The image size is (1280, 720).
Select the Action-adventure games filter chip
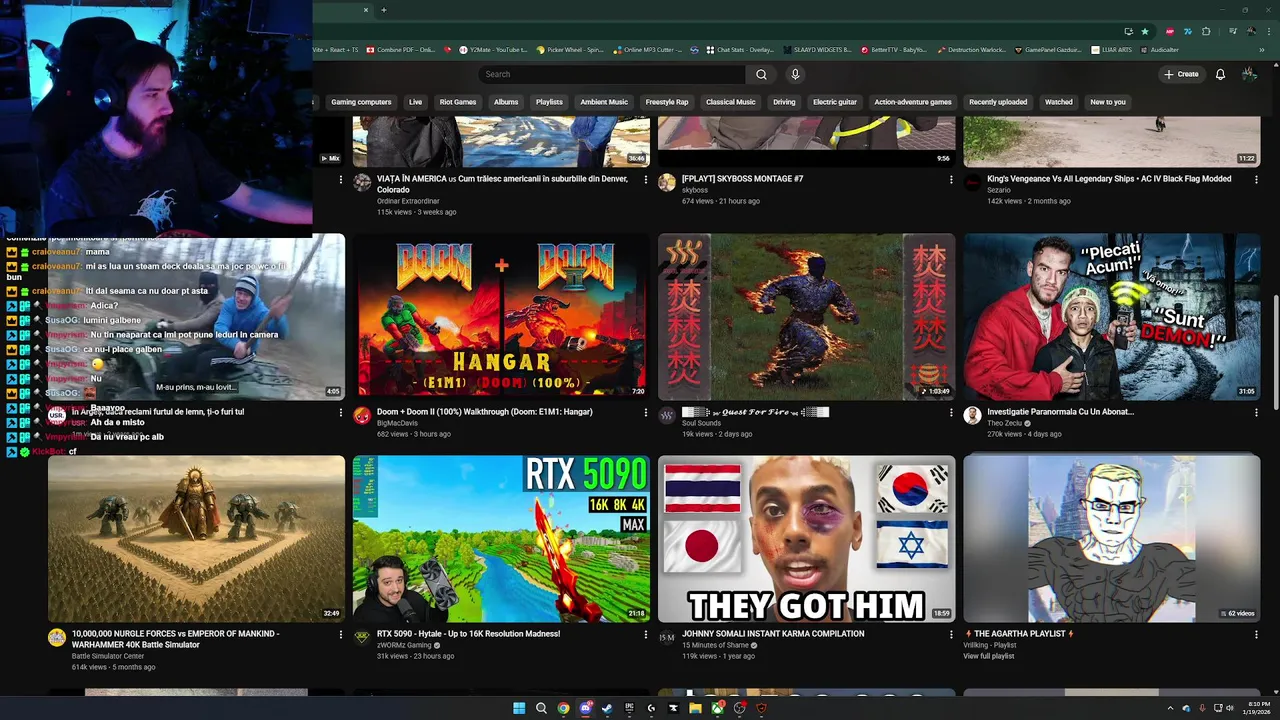click(x=913, y=102)
